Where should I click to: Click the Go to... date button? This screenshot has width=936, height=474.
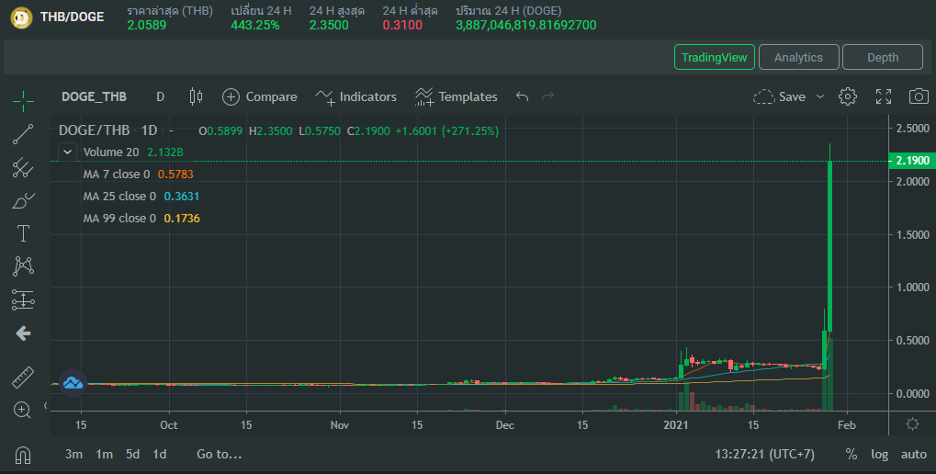coord(219,454)
